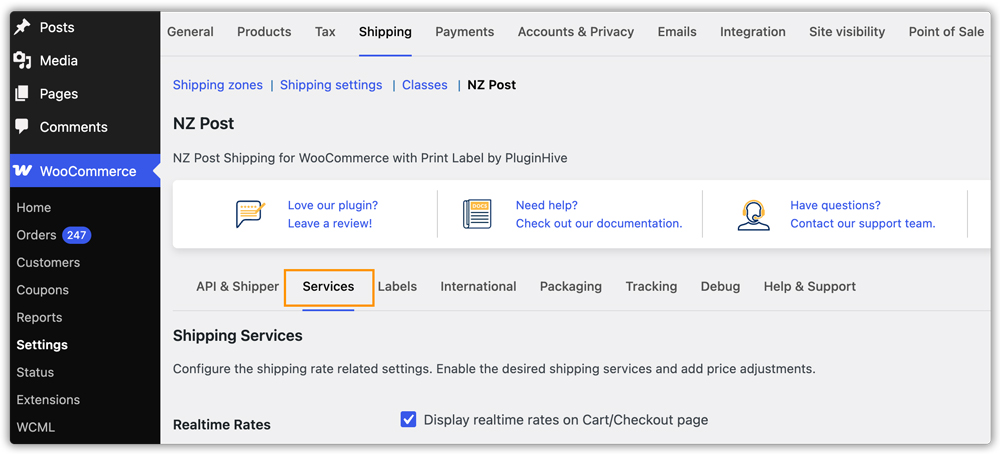Click the support headset icon
Image resolution: width=1000 pixels, height=454 pixels.
click(x=753, y=215)
